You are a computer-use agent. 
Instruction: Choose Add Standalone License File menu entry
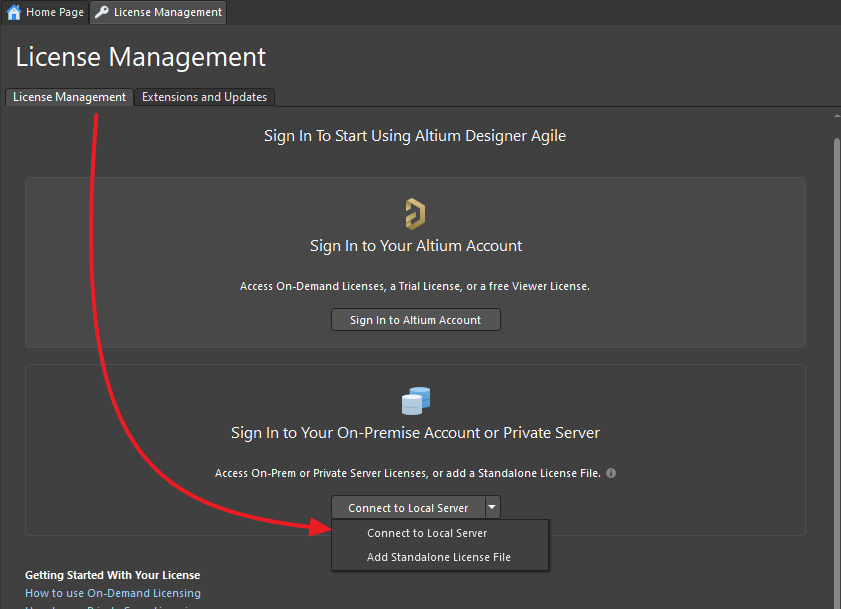point(439,557)
